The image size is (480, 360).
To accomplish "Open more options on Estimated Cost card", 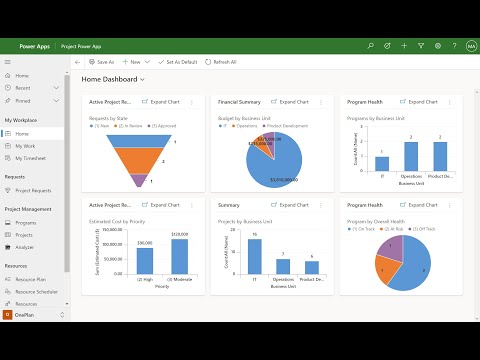I will 192,205.
